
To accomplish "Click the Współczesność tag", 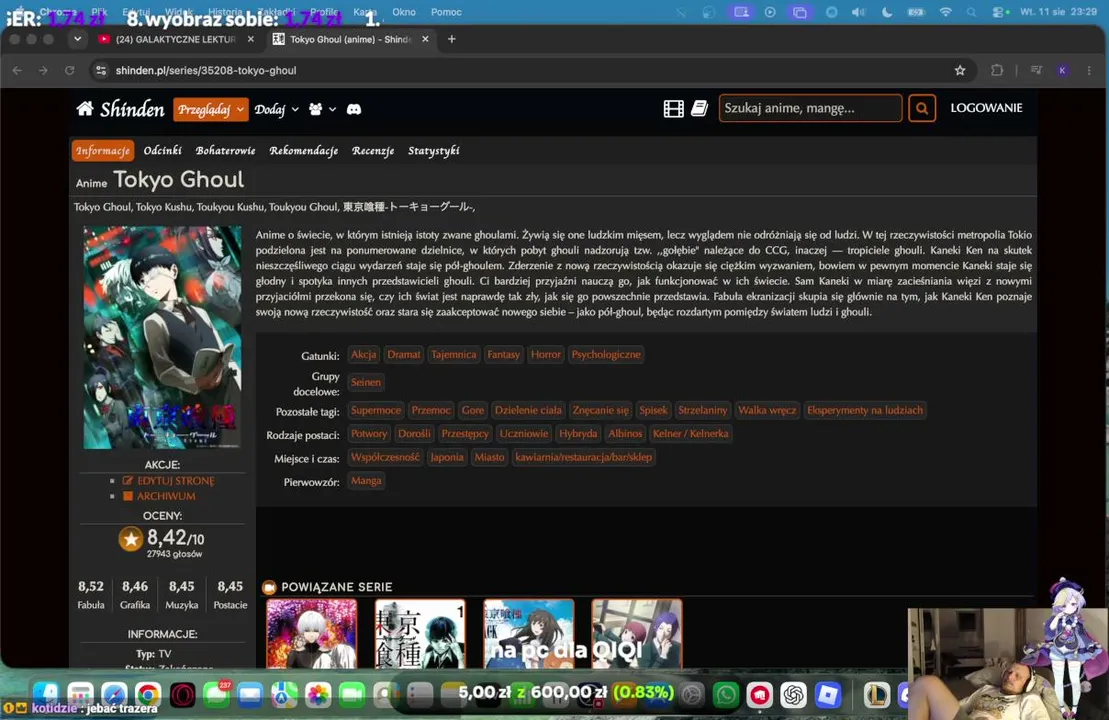I will [385, 457].
